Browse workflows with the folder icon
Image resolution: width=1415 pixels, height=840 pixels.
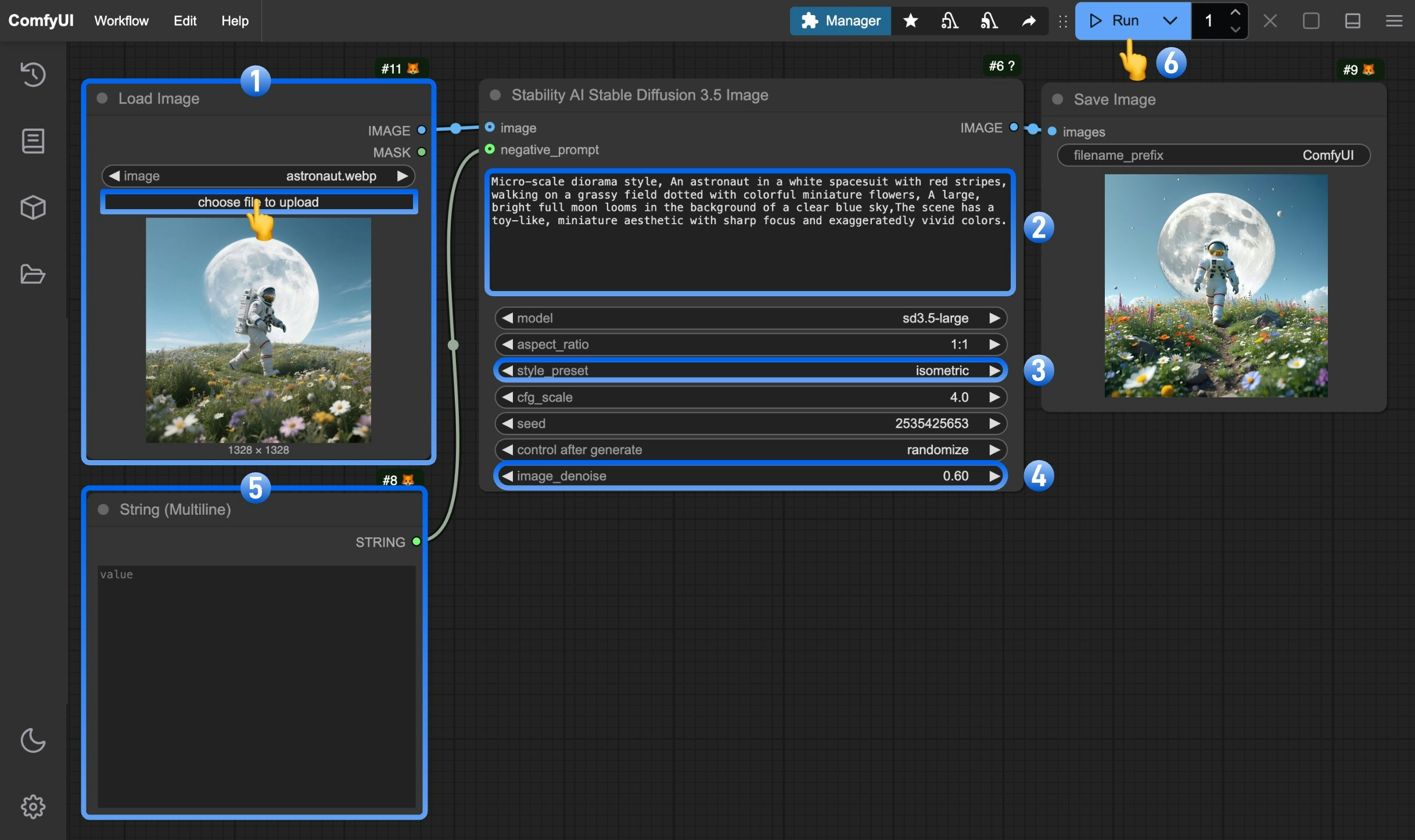click(x=33, y=274)
